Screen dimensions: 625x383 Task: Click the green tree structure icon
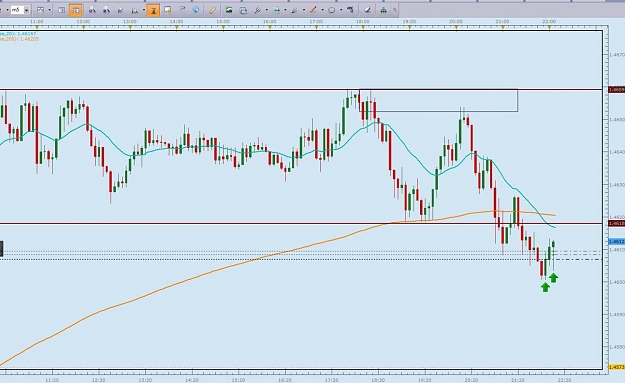[x=383, y=10]
